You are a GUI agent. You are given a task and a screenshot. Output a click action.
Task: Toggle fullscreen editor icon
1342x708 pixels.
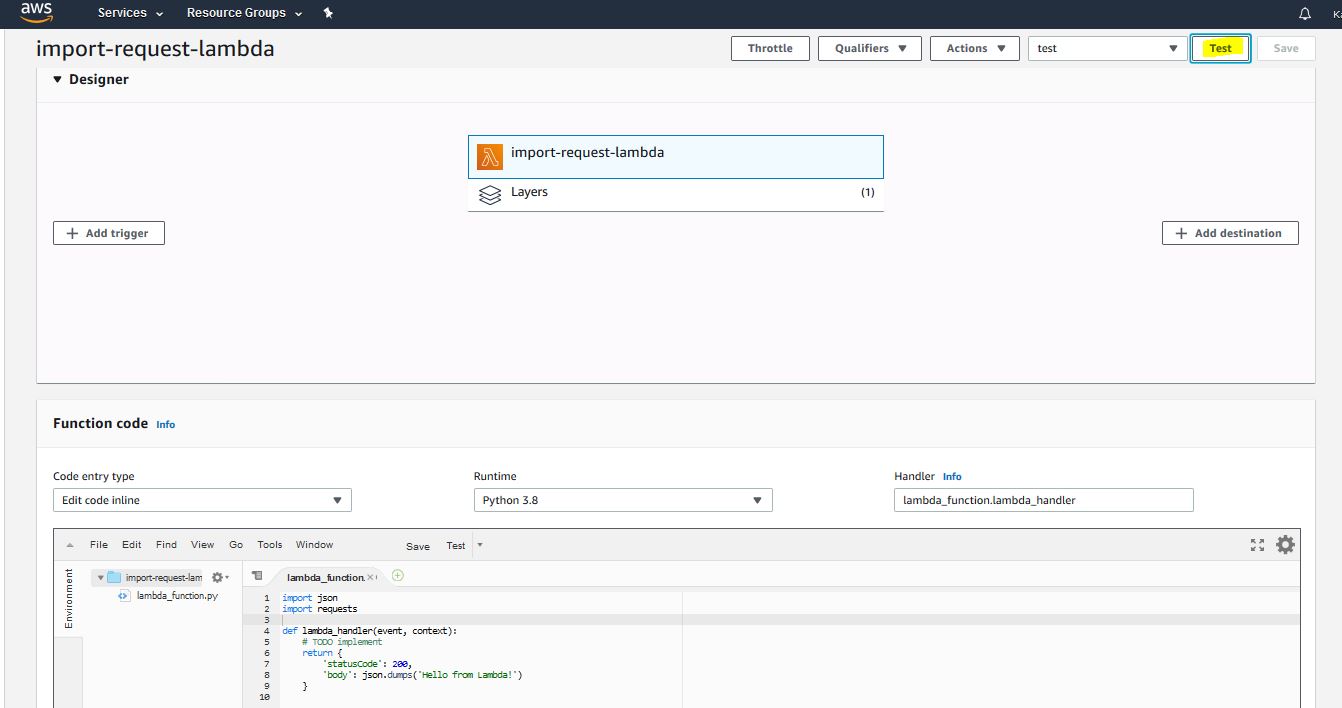[1257, 545]
